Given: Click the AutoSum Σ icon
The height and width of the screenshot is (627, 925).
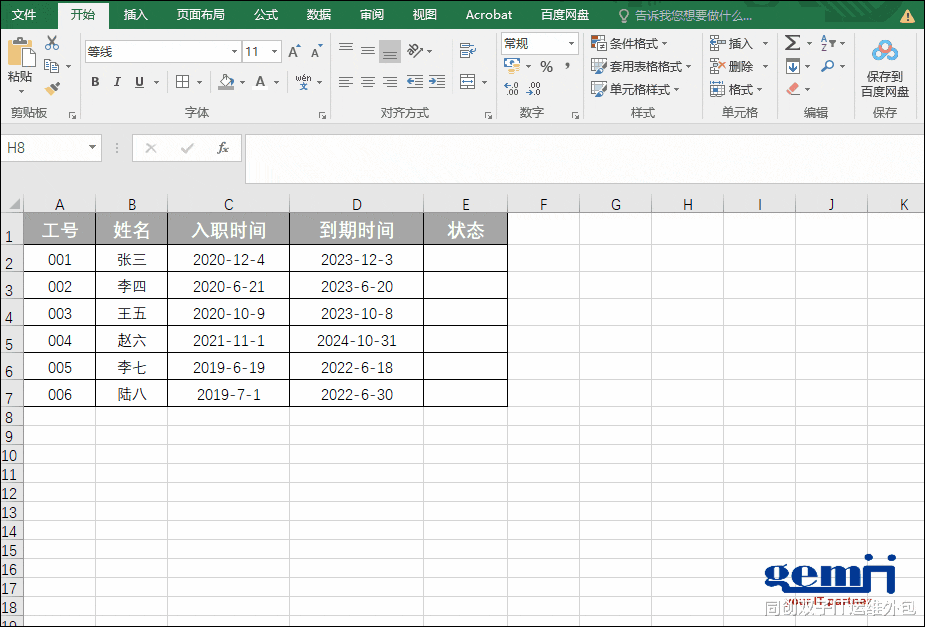Looking at the screenshot, I should (792, 42).
